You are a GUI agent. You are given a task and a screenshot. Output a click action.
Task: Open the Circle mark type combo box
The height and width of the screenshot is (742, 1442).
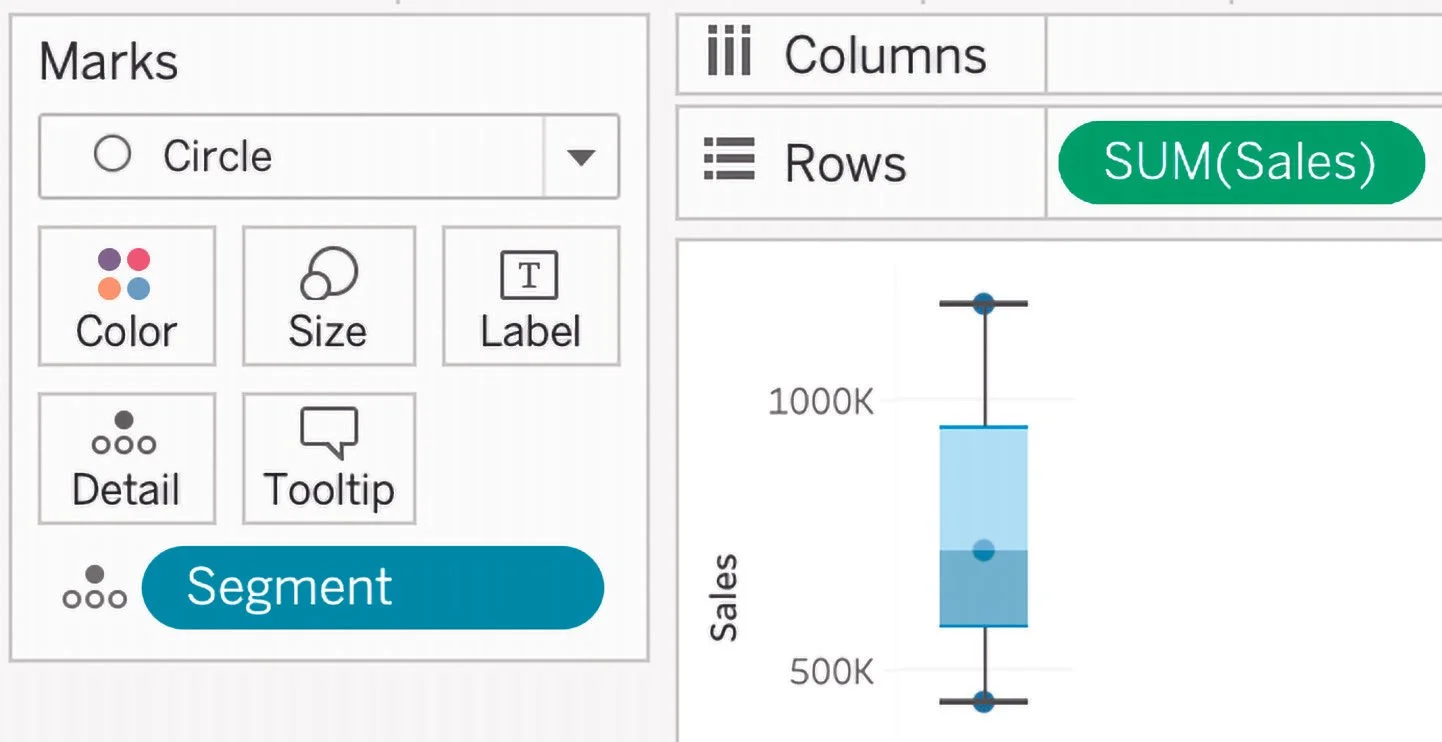coord(329,156)
